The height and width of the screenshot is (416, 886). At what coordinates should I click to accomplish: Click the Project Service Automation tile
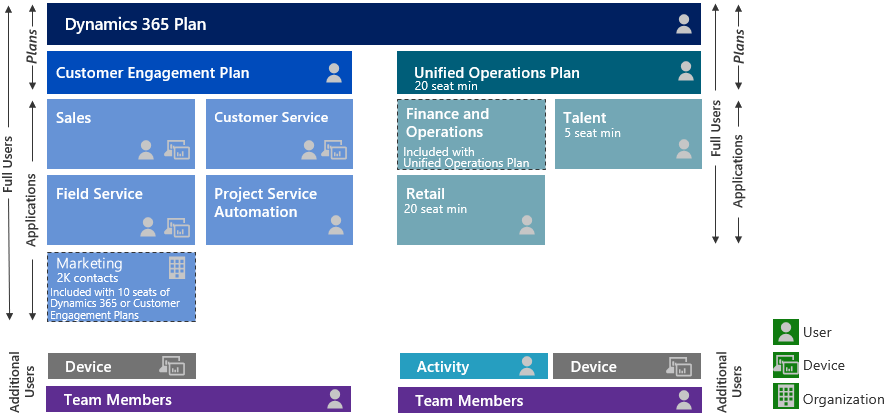point(279,210)
